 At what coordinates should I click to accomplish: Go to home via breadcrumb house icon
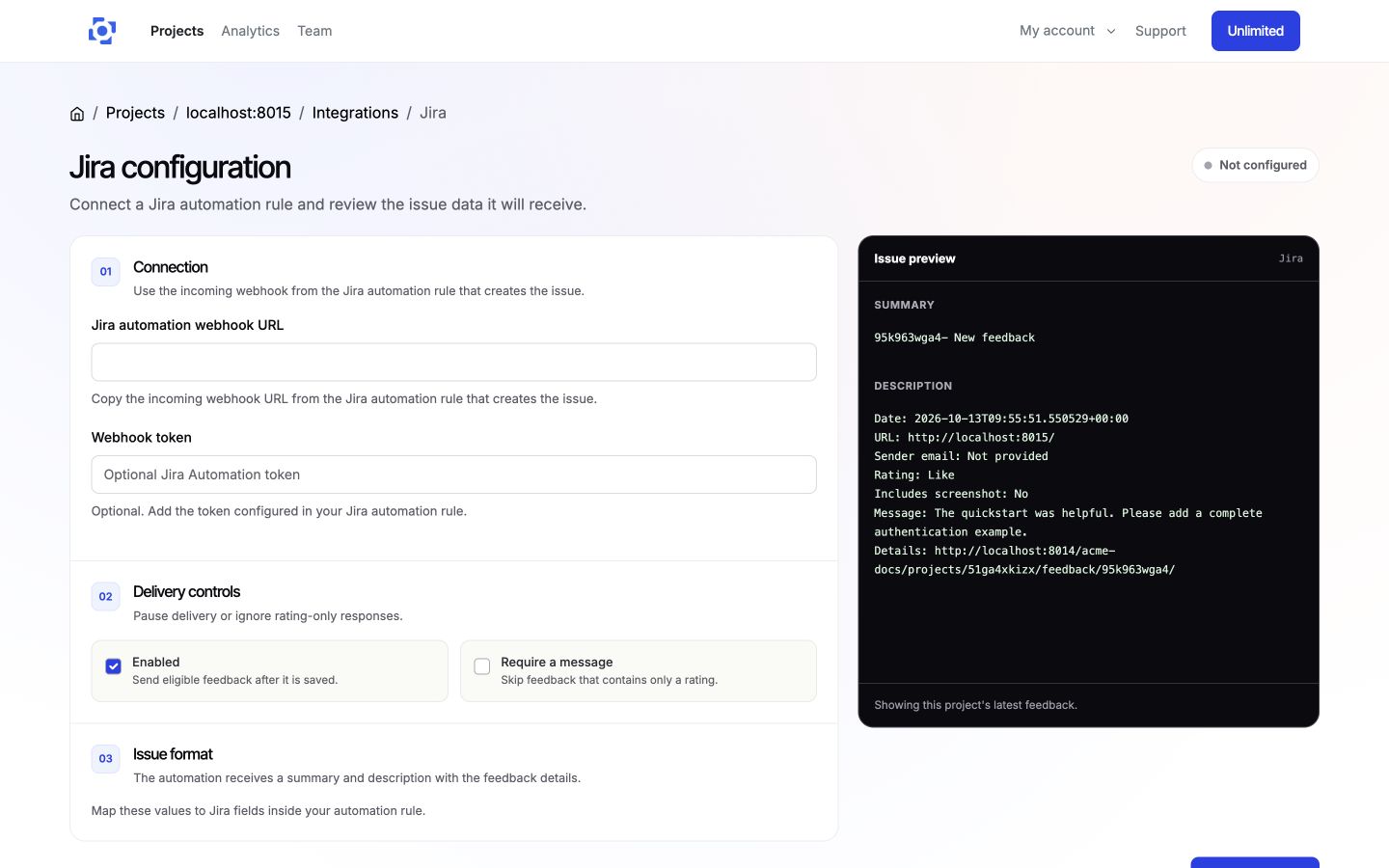click(x=77, y=114)
